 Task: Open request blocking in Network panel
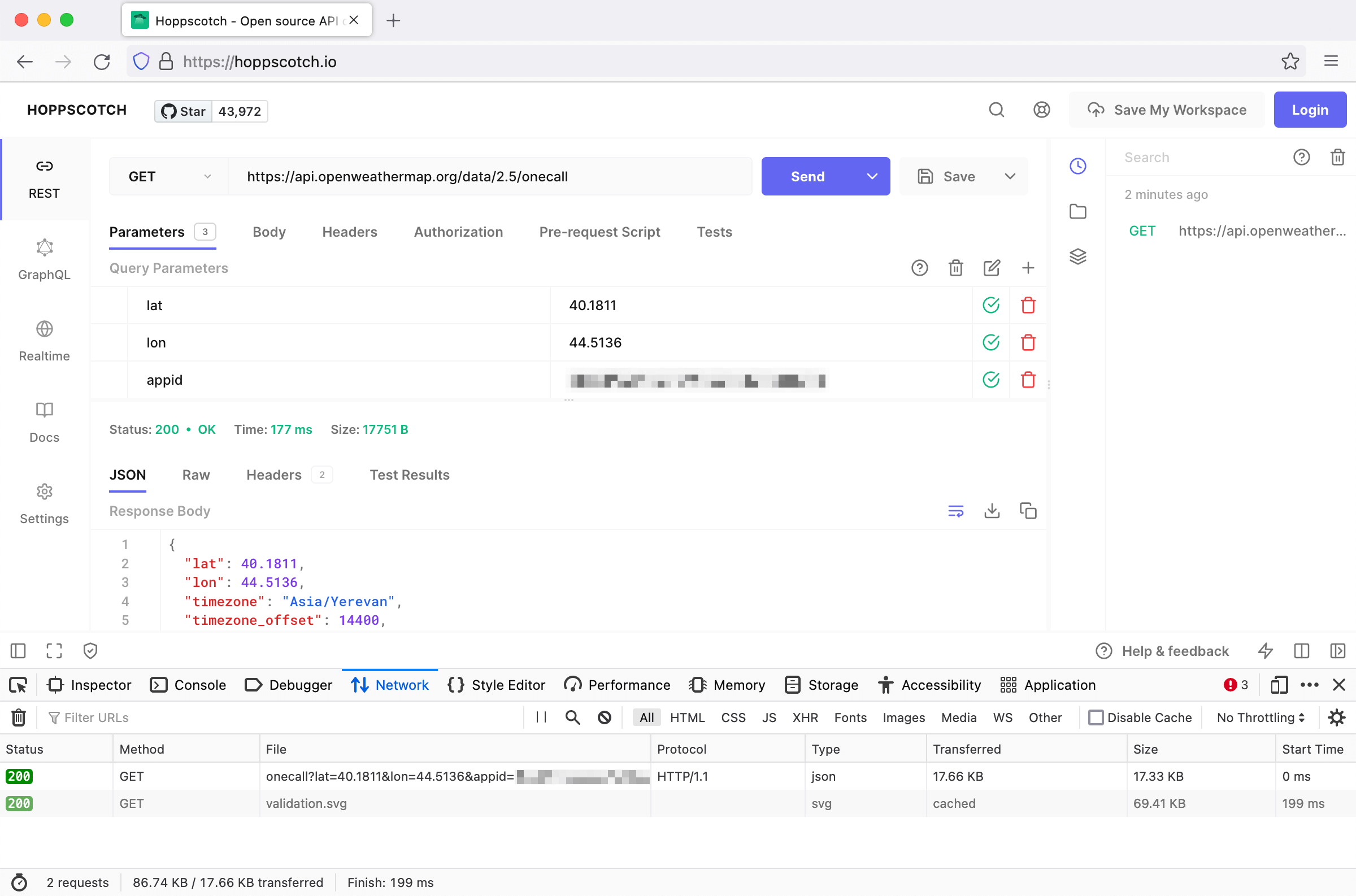coord(604,717)
